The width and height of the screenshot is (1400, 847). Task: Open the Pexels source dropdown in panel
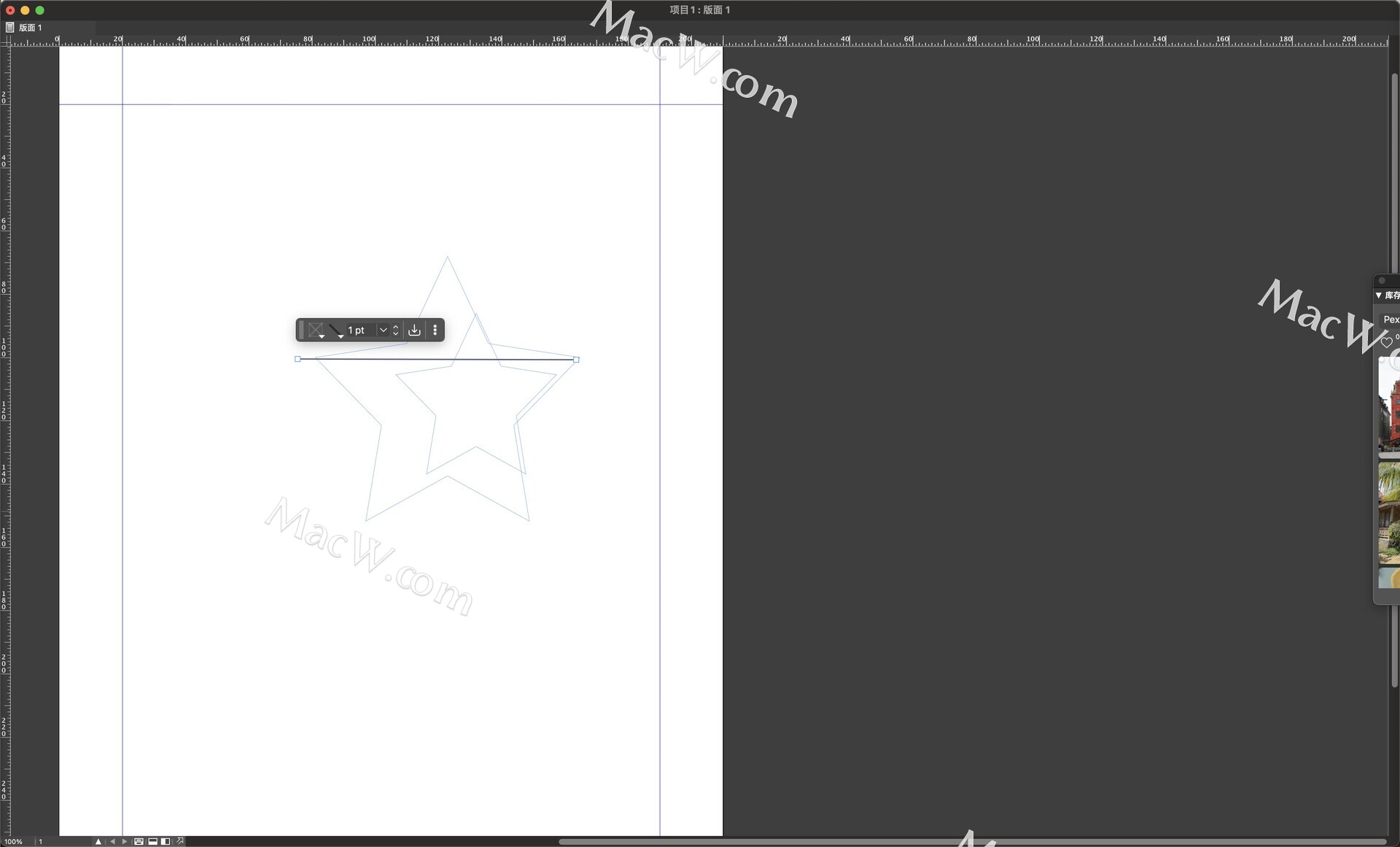[1391, 320]
